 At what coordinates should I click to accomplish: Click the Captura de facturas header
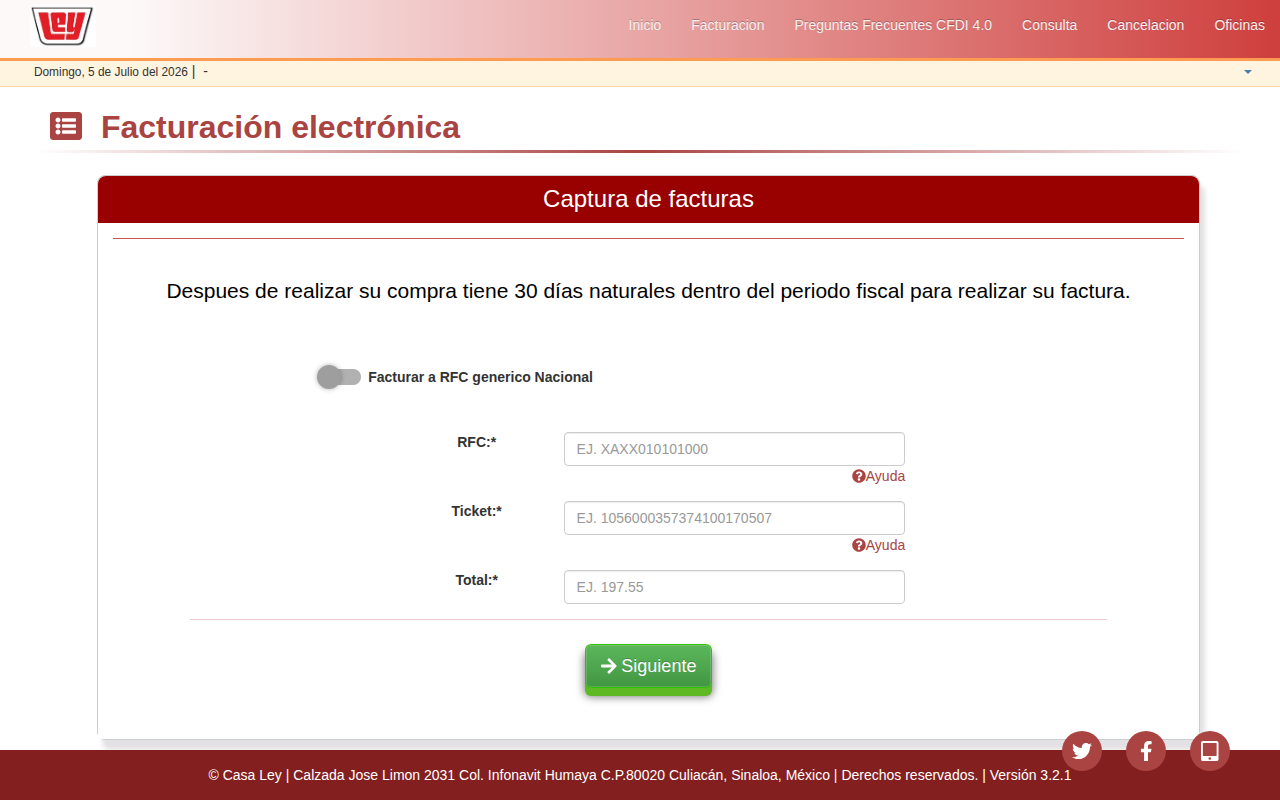point(648,199)
